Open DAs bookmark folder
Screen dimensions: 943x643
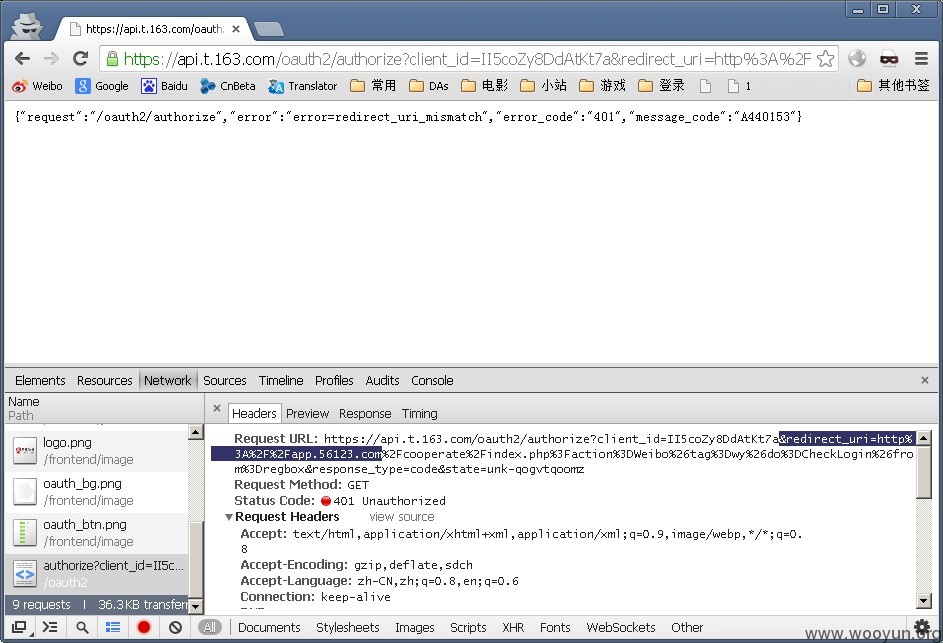[429, 86]
